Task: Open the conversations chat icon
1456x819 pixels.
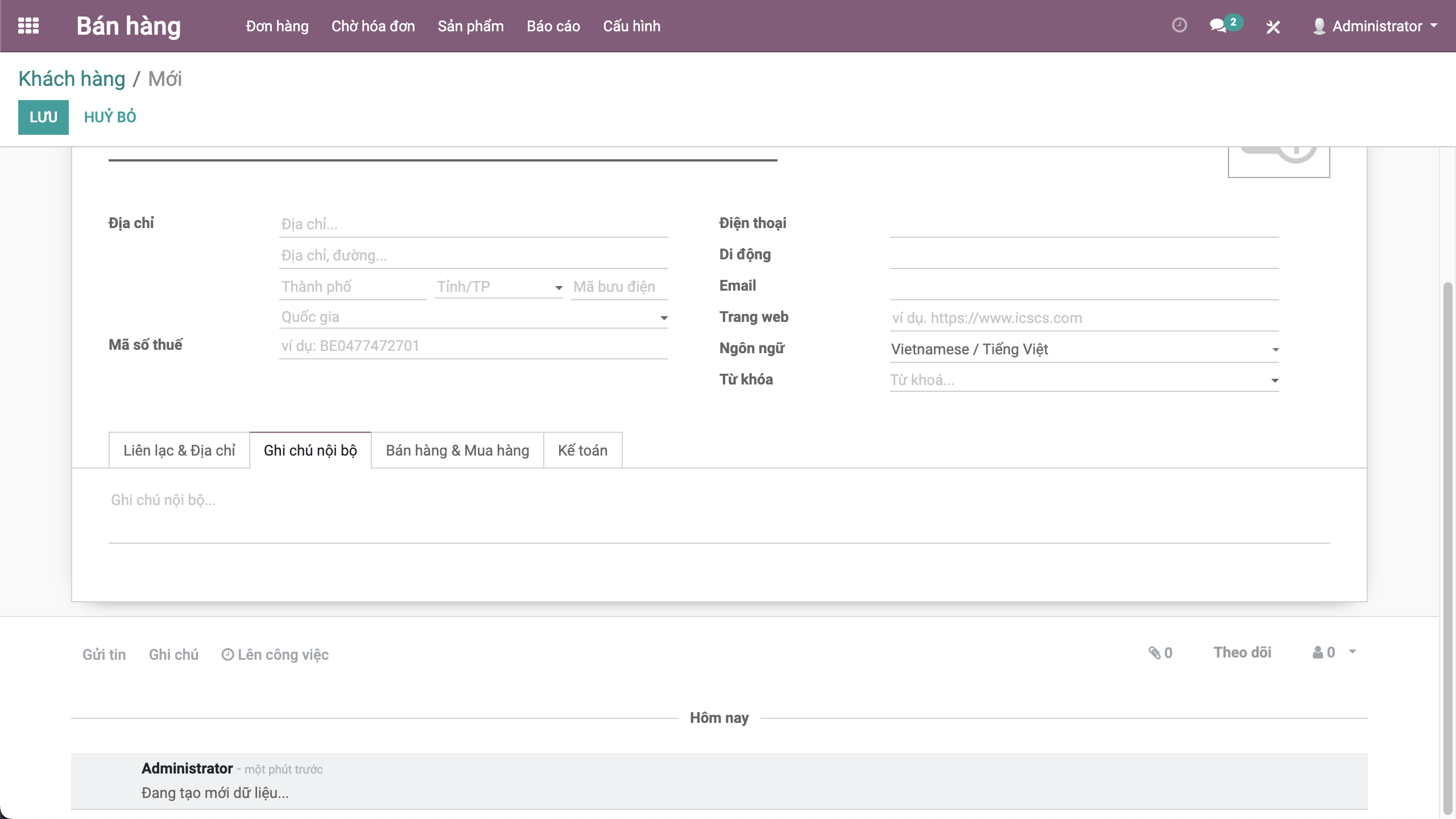Action: (x=1218, y=26)
